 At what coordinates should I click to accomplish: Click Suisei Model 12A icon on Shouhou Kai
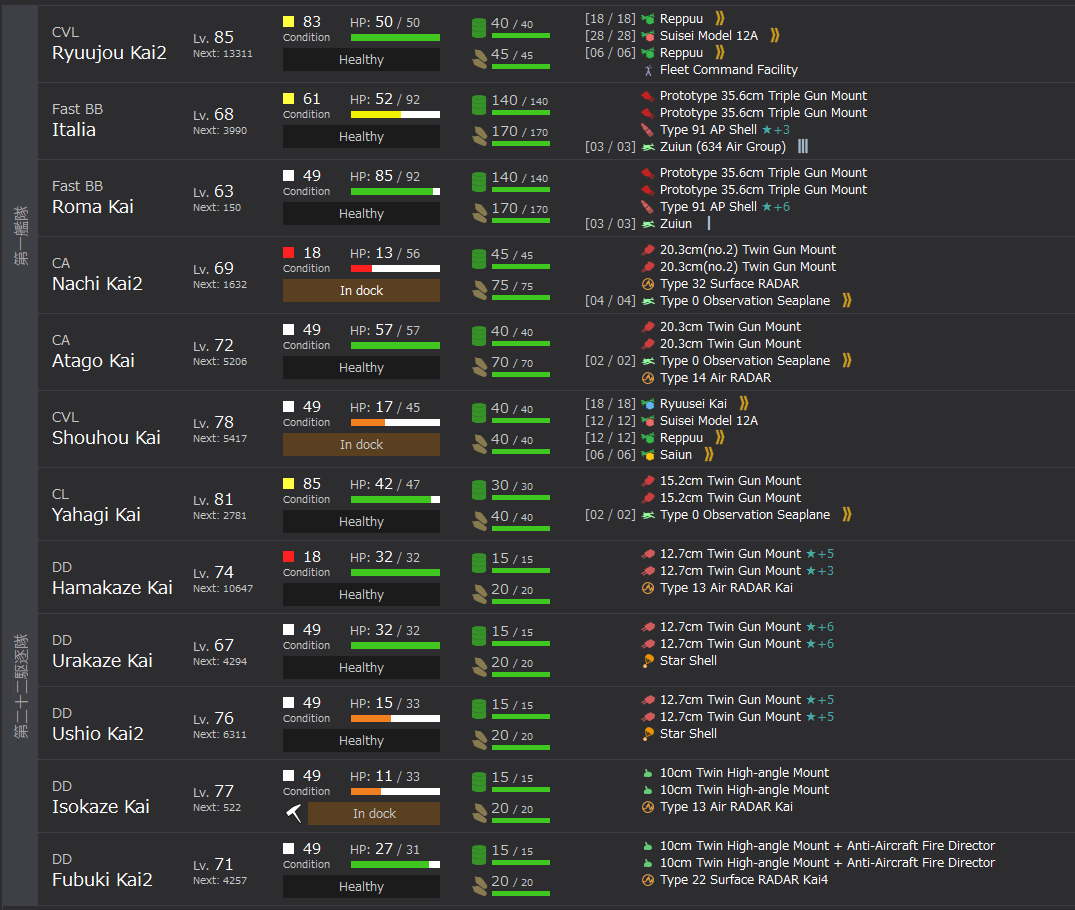[648, 421]
